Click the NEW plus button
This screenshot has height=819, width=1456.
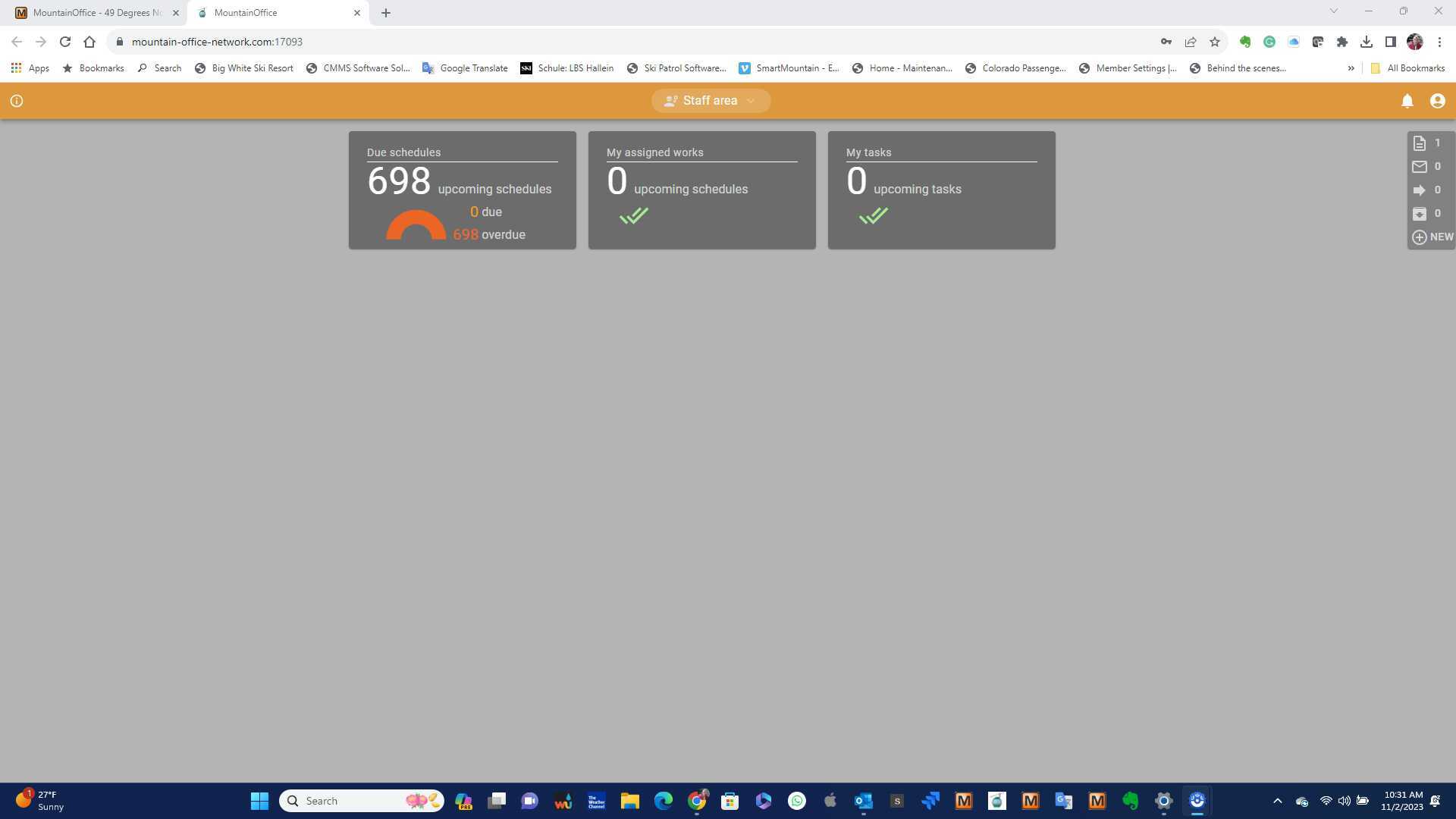pos(1432,237)
